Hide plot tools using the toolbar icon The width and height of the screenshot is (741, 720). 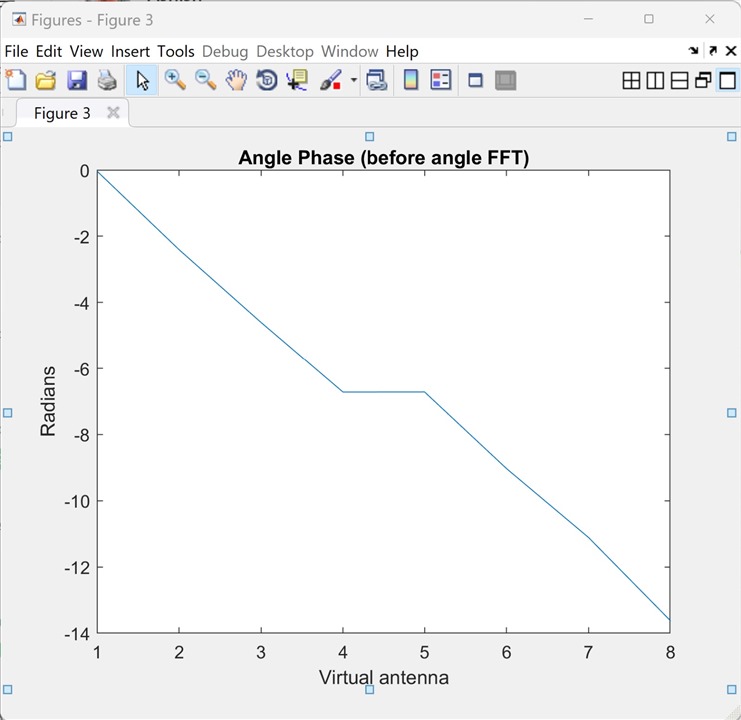[x=475, y=80]
